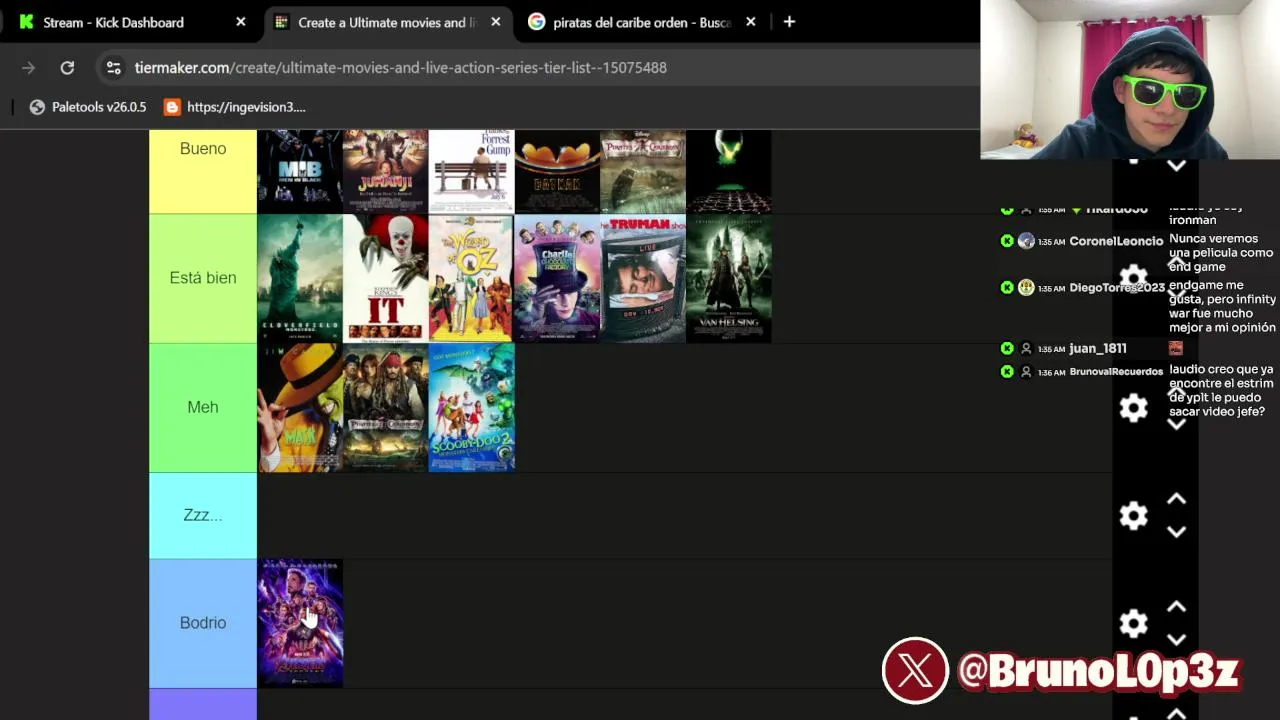Select the Create a Ultimate movies tab
This screenshot has height=720, width=1280.
[387, 21]
